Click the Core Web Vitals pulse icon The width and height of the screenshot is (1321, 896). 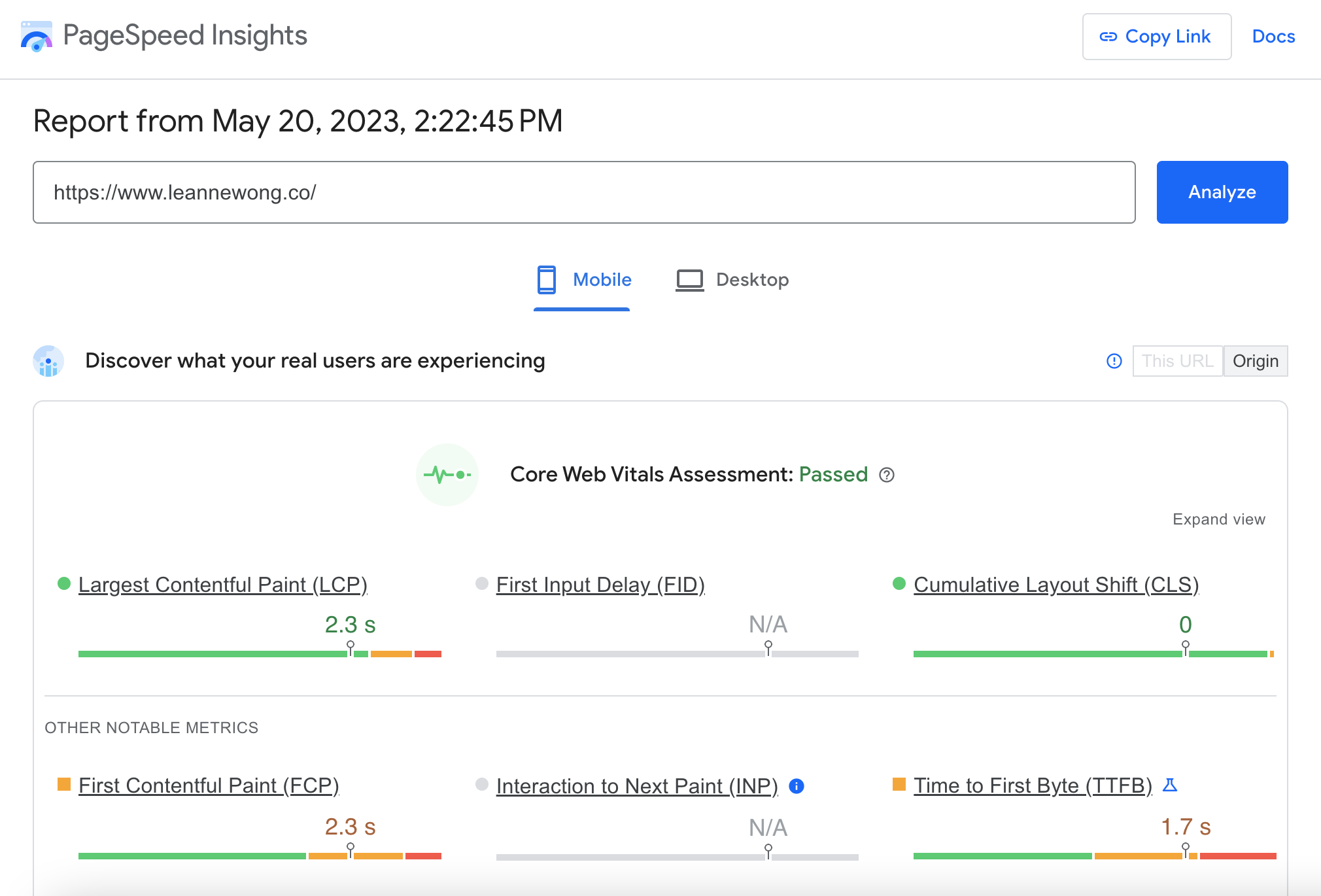point(447,475)
